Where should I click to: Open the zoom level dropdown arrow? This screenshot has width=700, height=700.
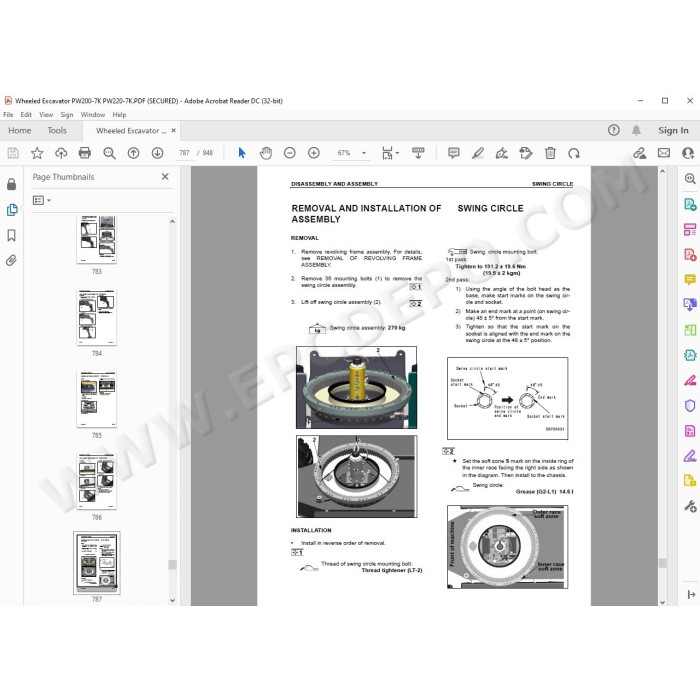tap(364, 153)
